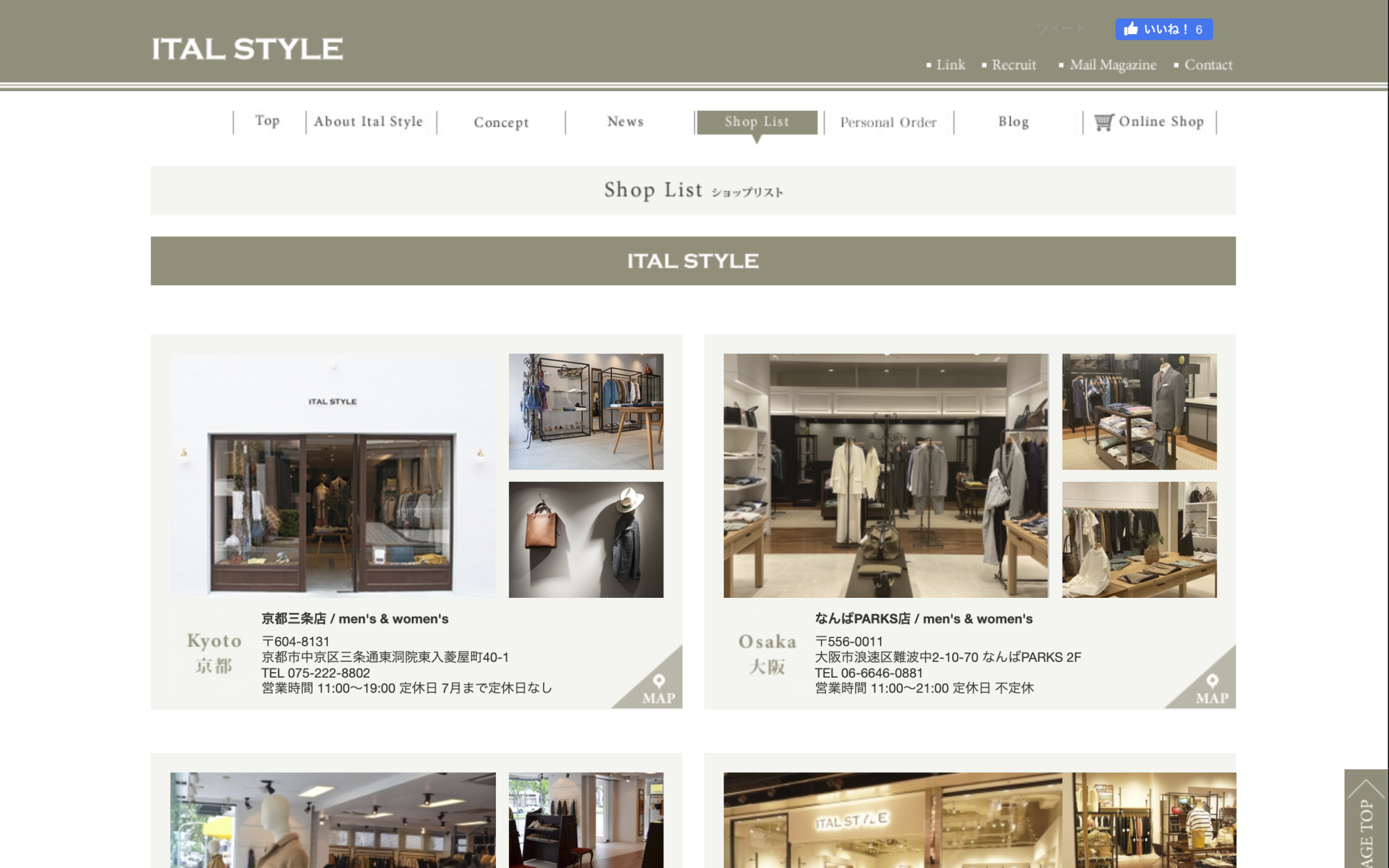The height and width of the screenshot is (868, 1389).
Task: Open About Ital Style menu item
Action: click(369, 122)
